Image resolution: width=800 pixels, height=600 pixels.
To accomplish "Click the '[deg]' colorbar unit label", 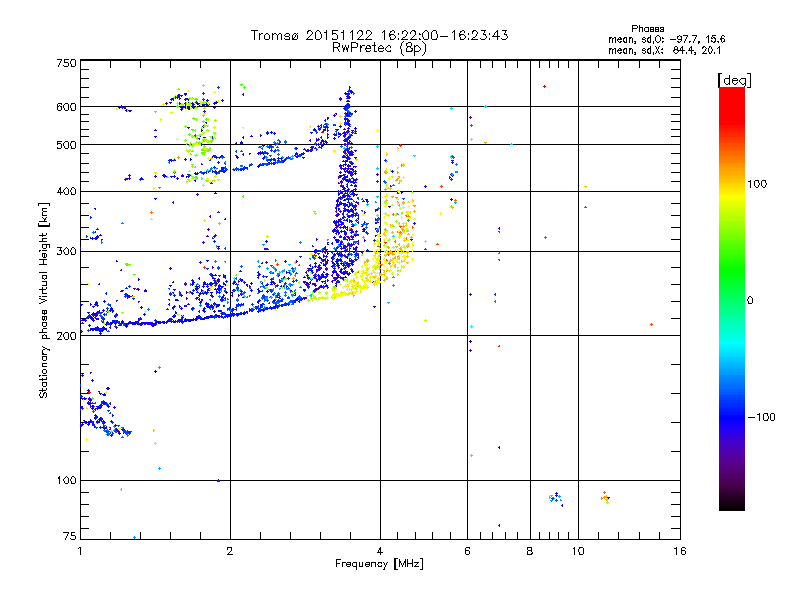I will click(734, 80).
